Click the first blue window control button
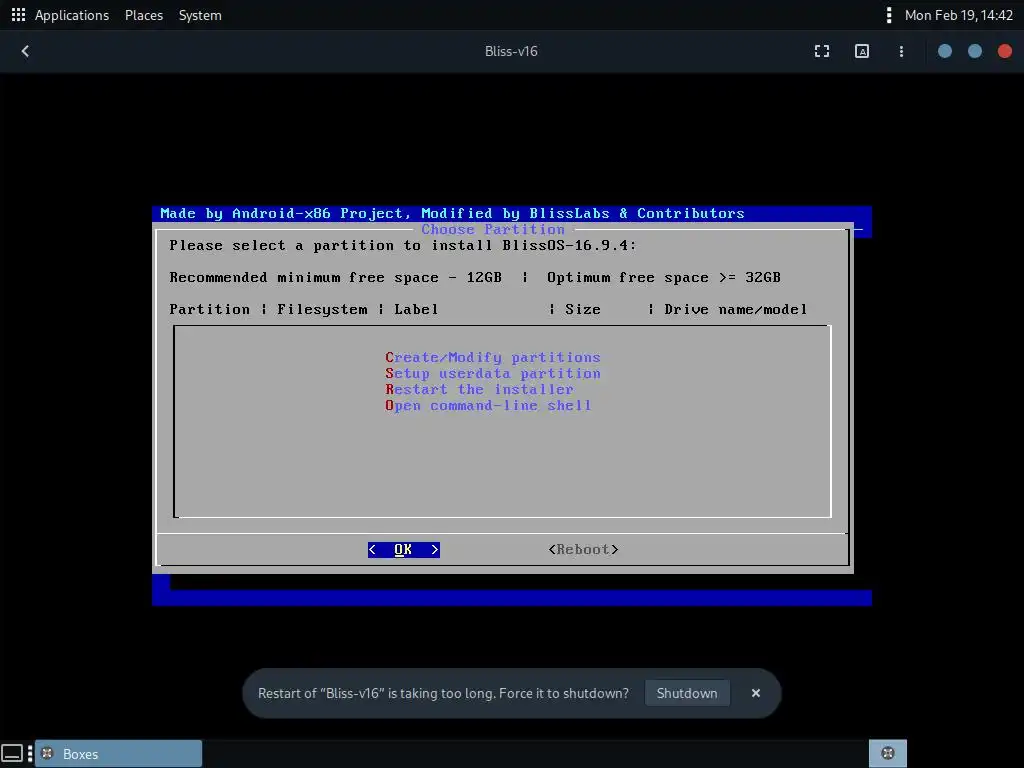The height and width of the screenshot is (768, 1024). (944, 52)
